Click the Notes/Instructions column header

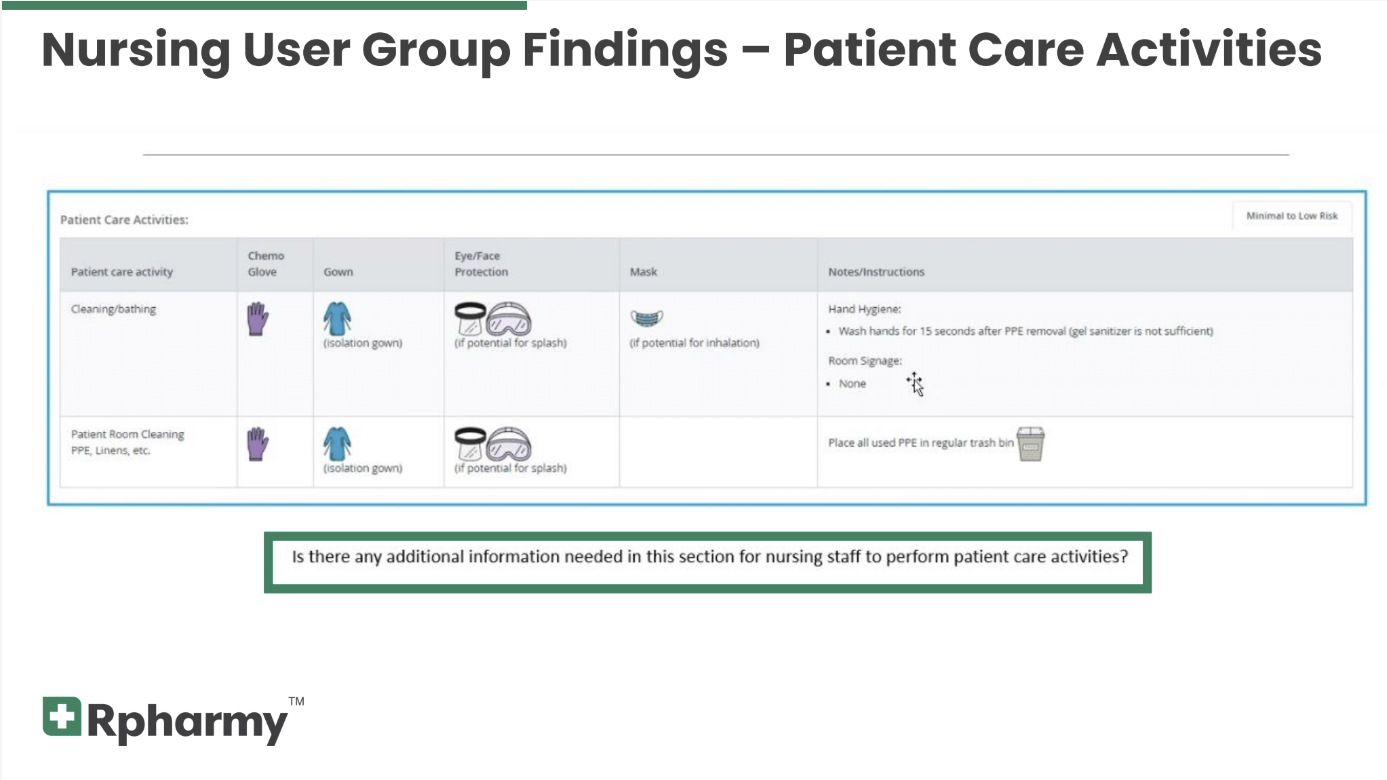876,272
